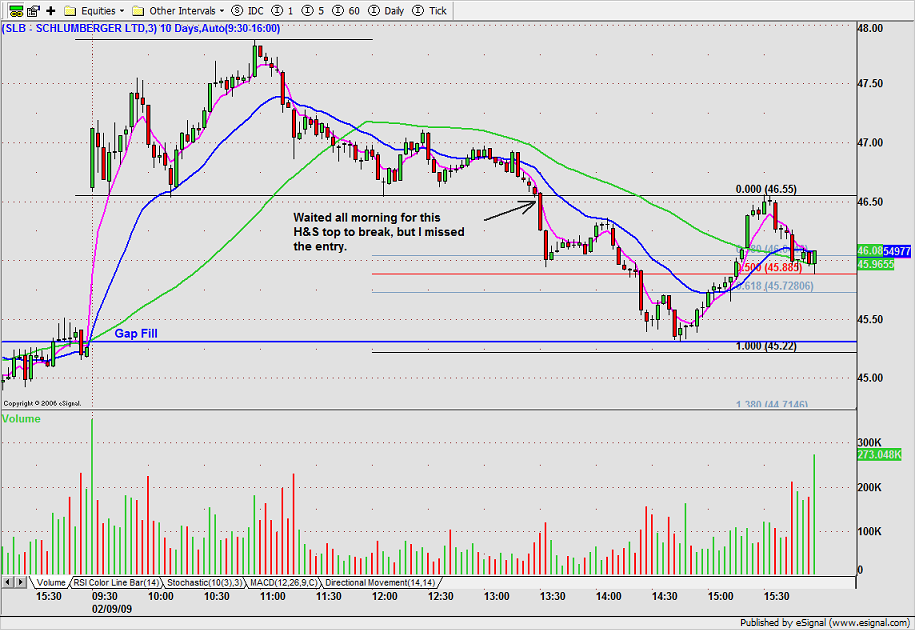Image resolution: width=915 pixels, height=630 pixels.
Task: Click the H&S top annotation text
Action: [x=379, y=232]
